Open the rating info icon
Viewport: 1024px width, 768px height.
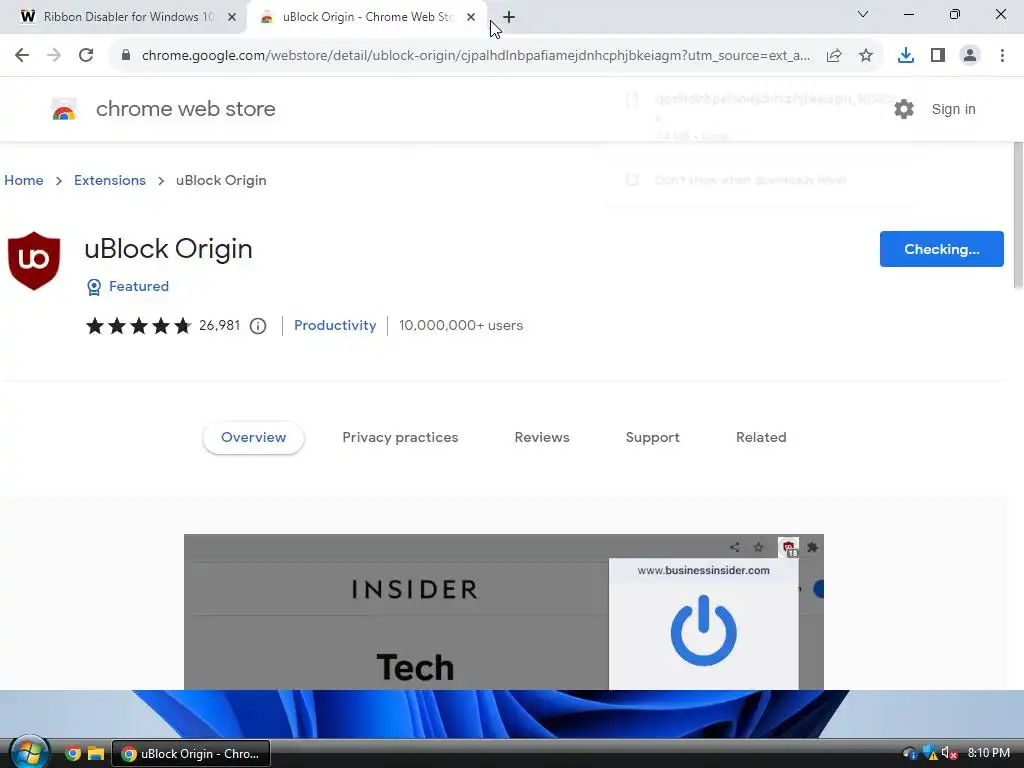pyautogui.click(x=258, y=325)
